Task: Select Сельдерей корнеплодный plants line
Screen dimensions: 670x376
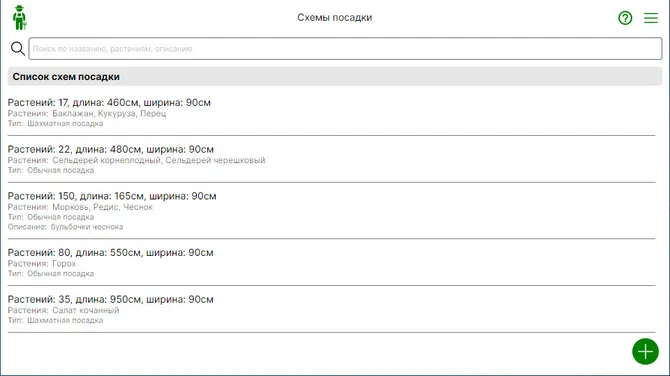Action: (136, 160)
